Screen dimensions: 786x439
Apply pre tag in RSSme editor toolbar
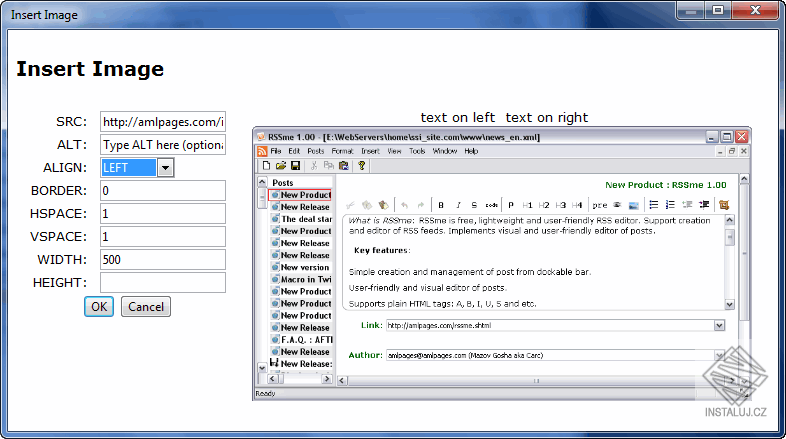tap(600, 205)
